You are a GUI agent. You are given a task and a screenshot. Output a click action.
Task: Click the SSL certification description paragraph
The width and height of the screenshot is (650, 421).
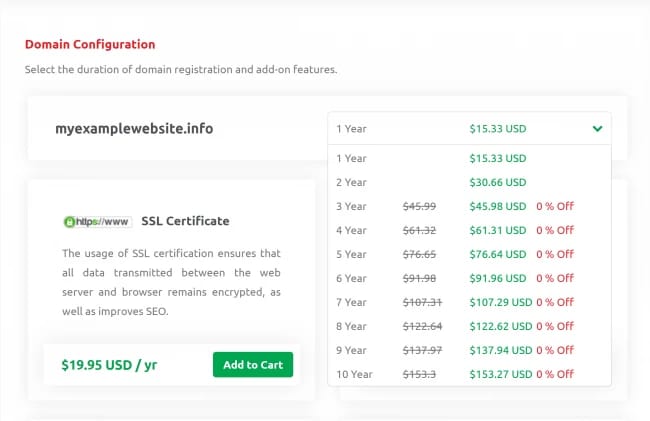click(171, 282)
